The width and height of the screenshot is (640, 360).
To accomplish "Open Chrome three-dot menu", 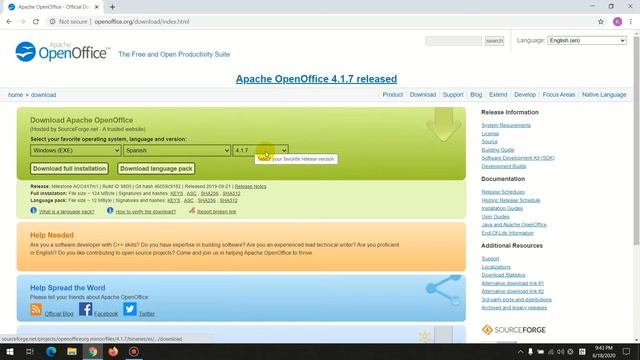I will pos(631,22).
